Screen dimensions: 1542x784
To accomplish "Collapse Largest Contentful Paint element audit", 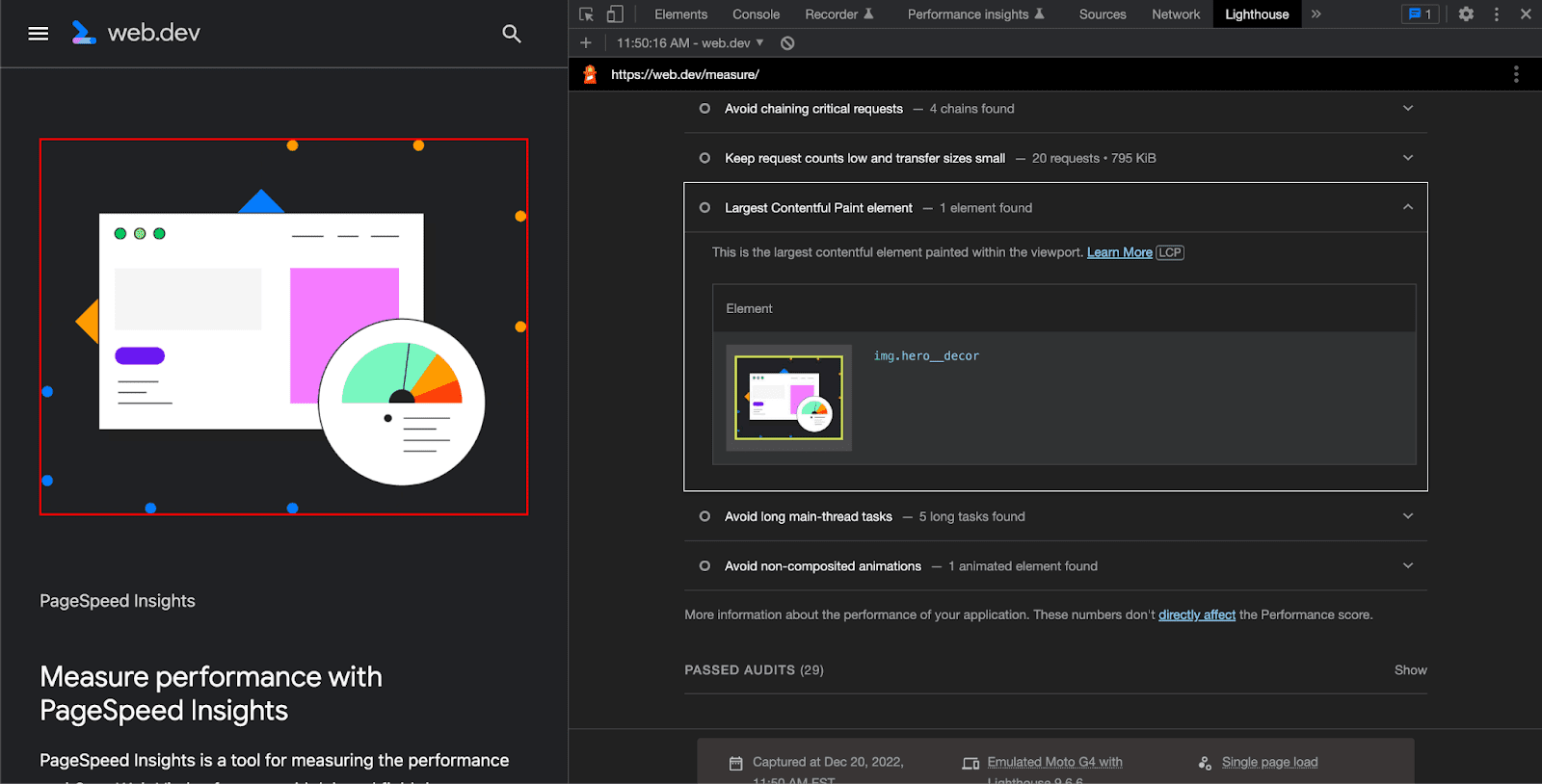I will click(x=1407, y=208).
